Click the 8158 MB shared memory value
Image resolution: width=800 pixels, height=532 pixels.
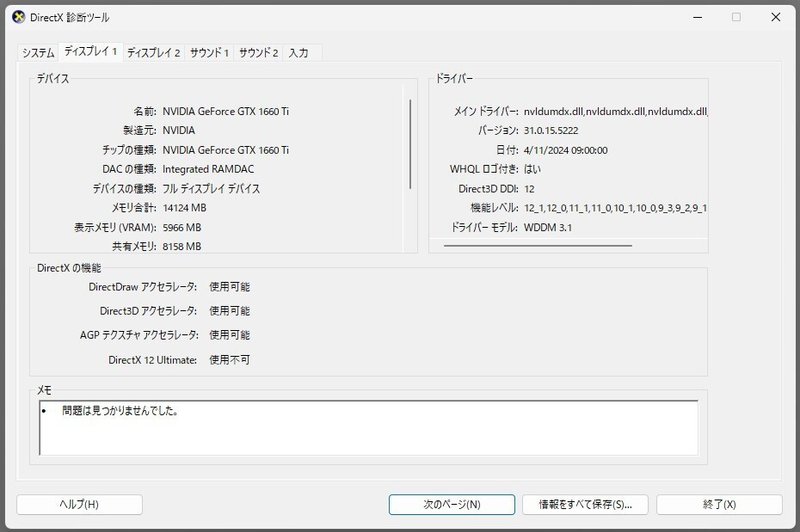coord(182,246)
